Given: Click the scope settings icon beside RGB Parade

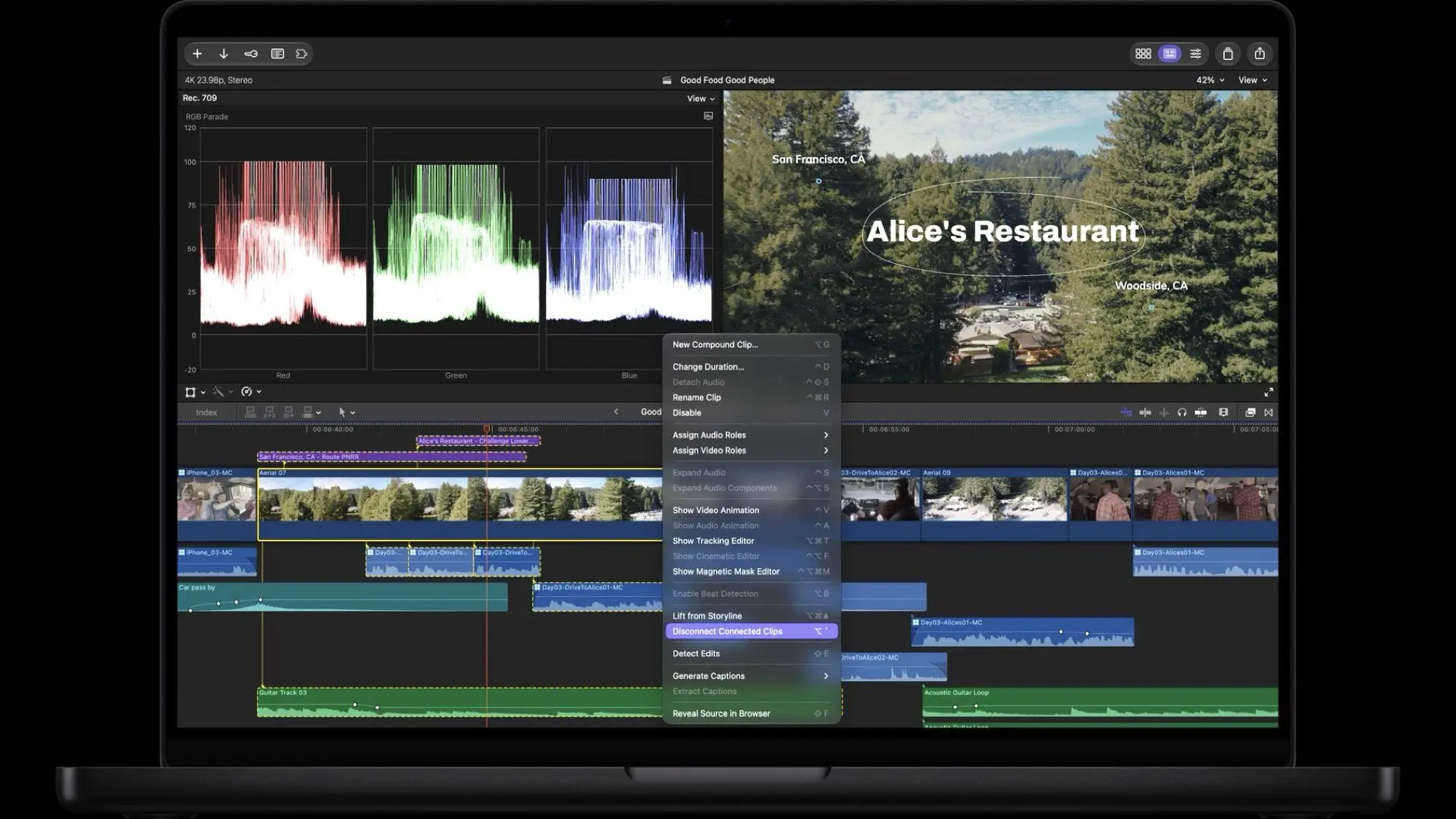Looking at the screenshot, I should [x=708, y=116].
